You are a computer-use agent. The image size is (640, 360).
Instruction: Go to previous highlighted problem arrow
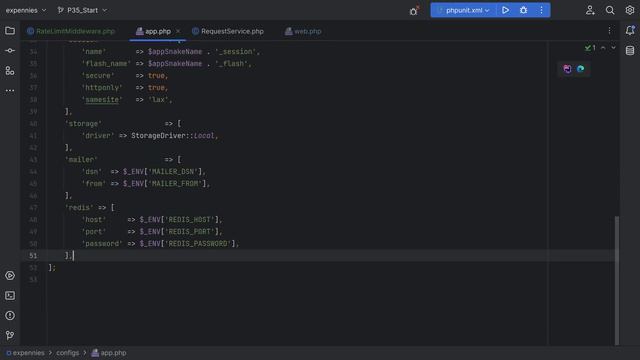[603, 48]
